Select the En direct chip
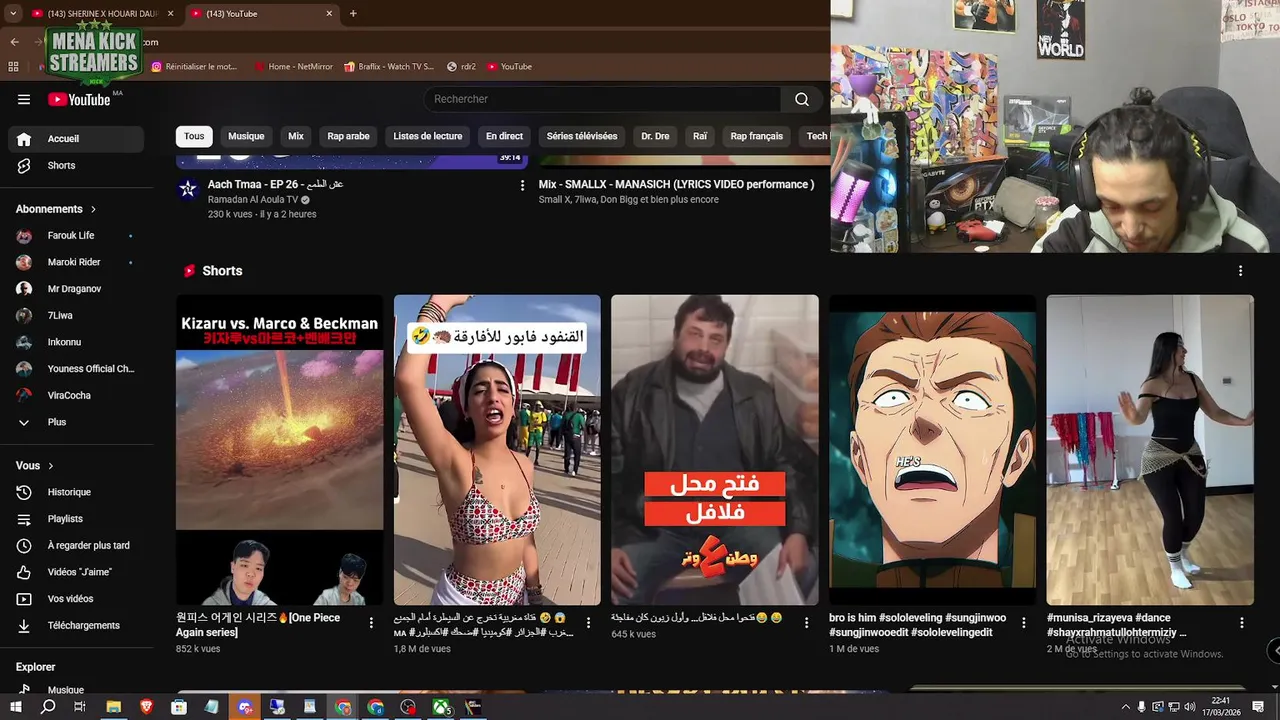The width and height of the screenshot is (1280, 720). (504, 136)
